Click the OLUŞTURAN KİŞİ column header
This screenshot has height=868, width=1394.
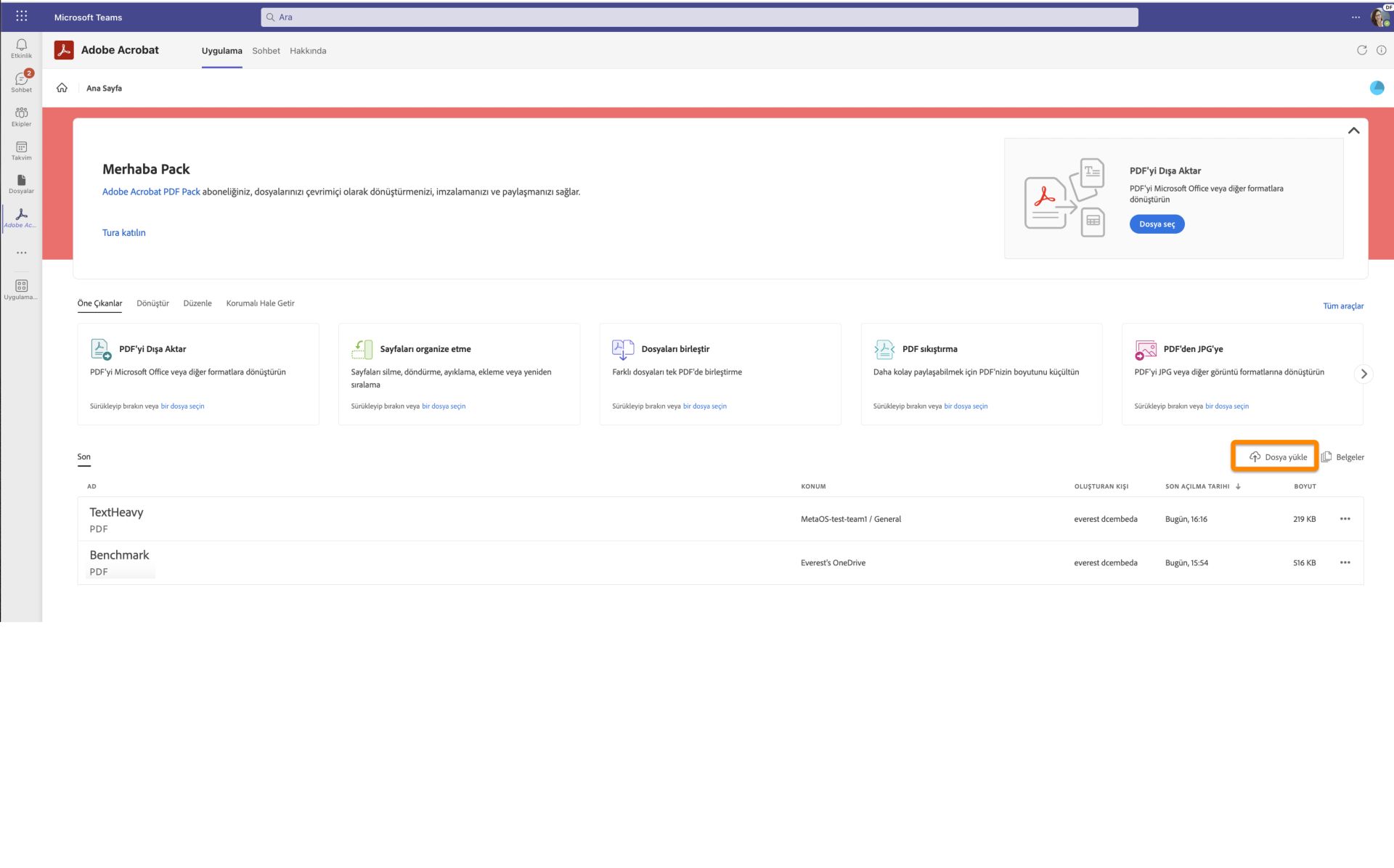tap(1101, 486)
